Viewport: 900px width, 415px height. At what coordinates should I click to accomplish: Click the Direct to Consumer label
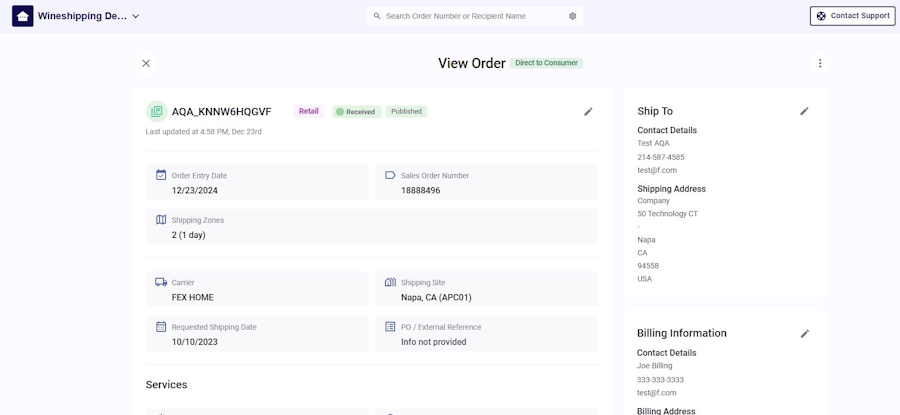pos(546,63)
